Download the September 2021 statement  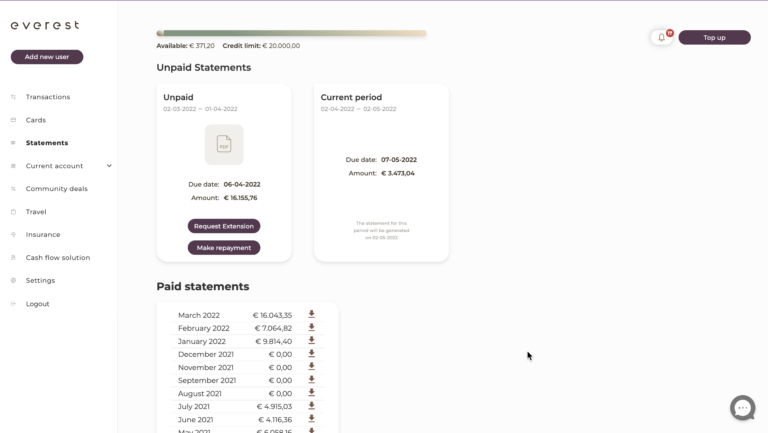[x=312, y=379]
